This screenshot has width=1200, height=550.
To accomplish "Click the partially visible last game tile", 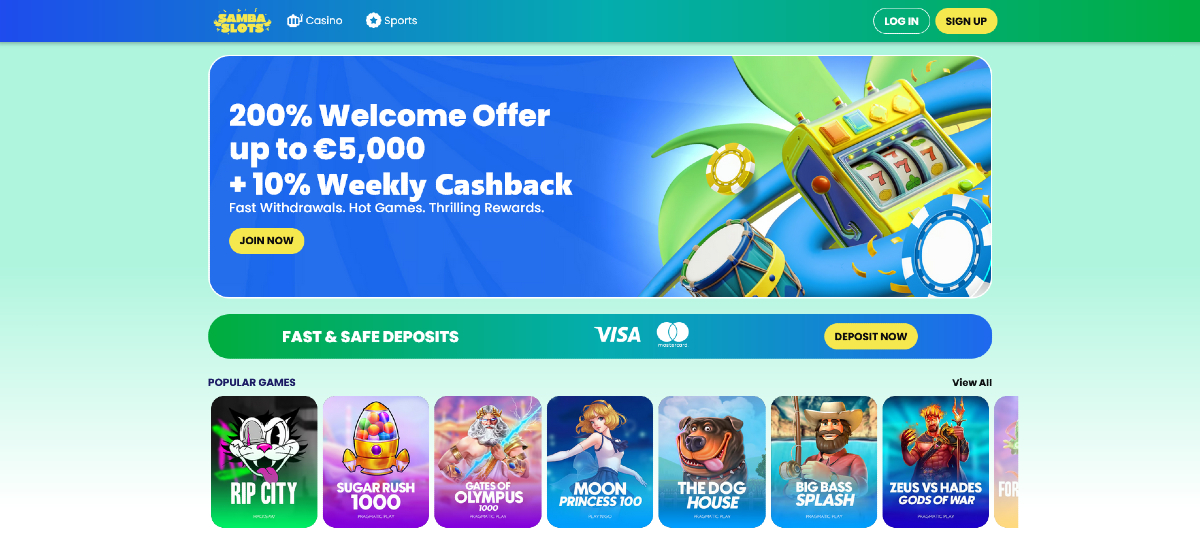I will [x=1006, y=462].
